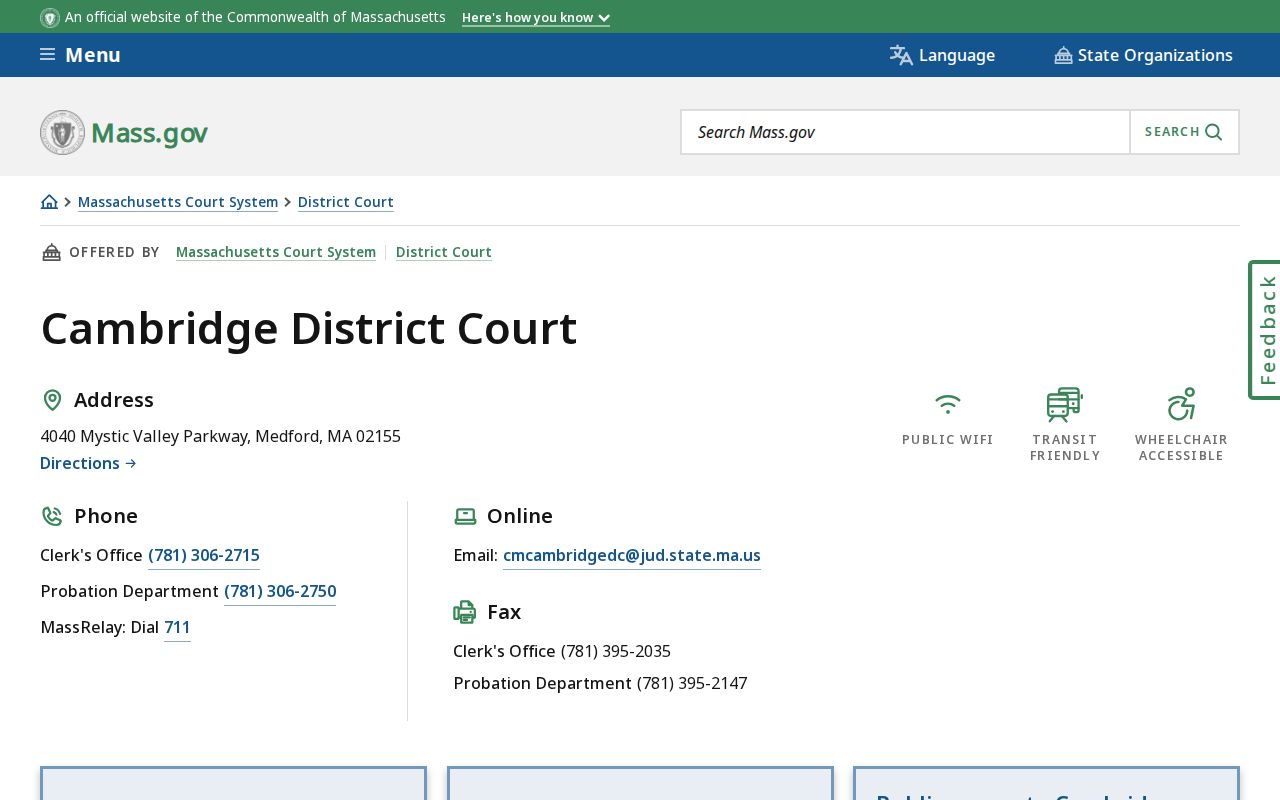Image resolution: width=1280 pixels, height=800 pixels.
Task: Open the Feedback side tab
Action: (1266, 330)
